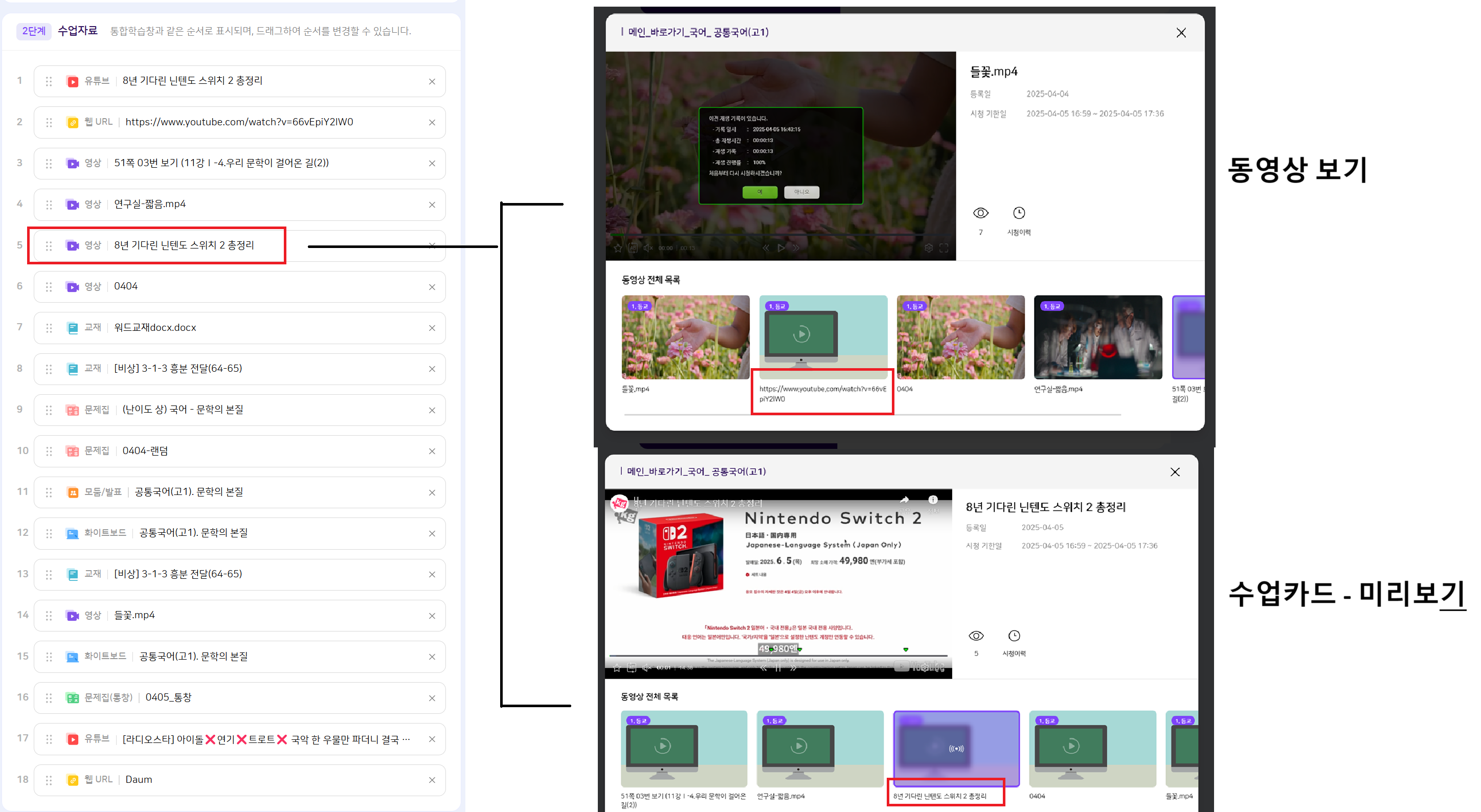This screenshot has width=1481, height=812.
Task: Open fullscreen in the 들꽃.mp4 player
Action: [944, 249]
